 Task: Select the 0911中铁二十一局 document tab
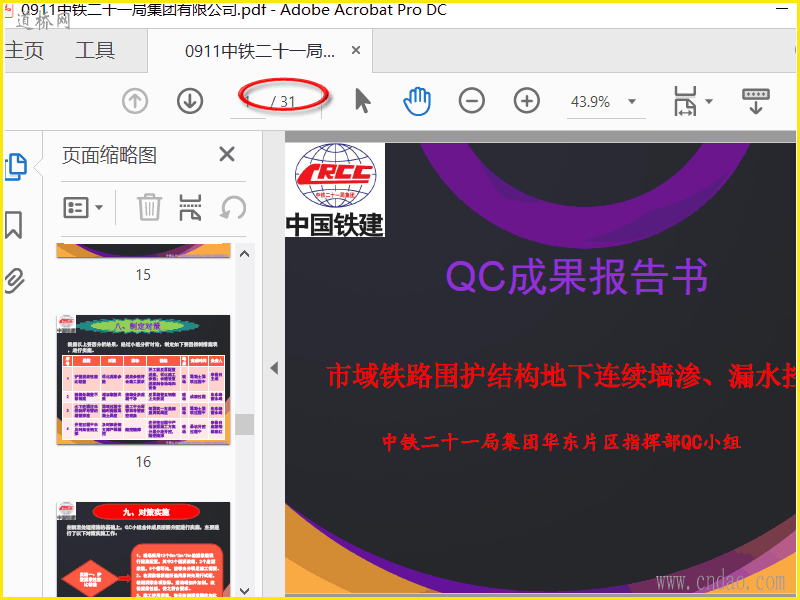point(260,51)
